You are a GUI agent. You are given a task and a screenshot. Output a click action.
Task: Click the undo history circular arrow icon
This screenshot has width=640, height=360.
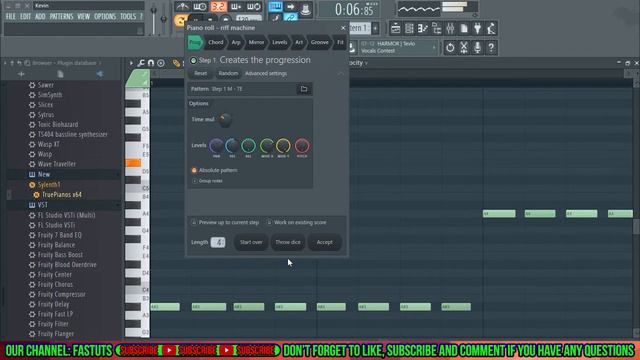450,48
